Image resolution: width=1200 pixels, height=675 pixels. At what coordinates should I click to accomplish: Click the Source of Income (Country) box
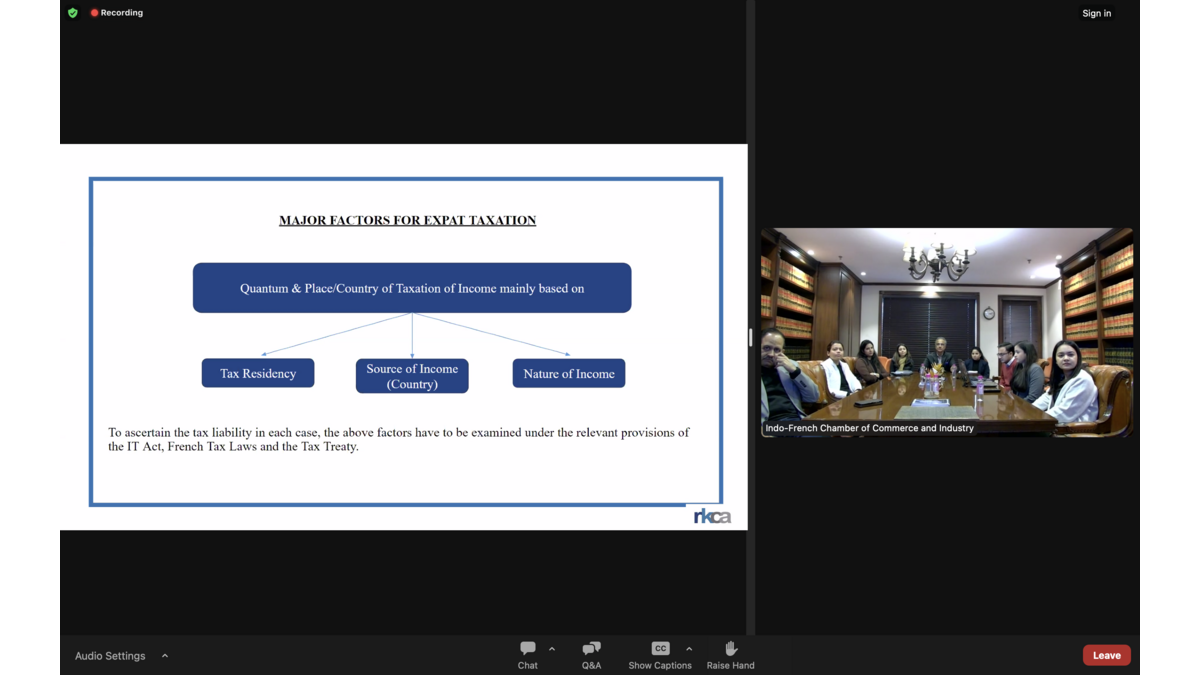click(x=412, y=376)
